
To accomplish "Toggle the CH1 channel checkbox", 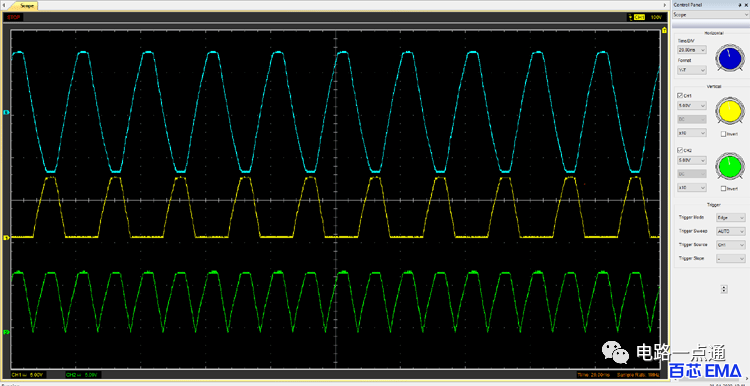I will (680, 95).
